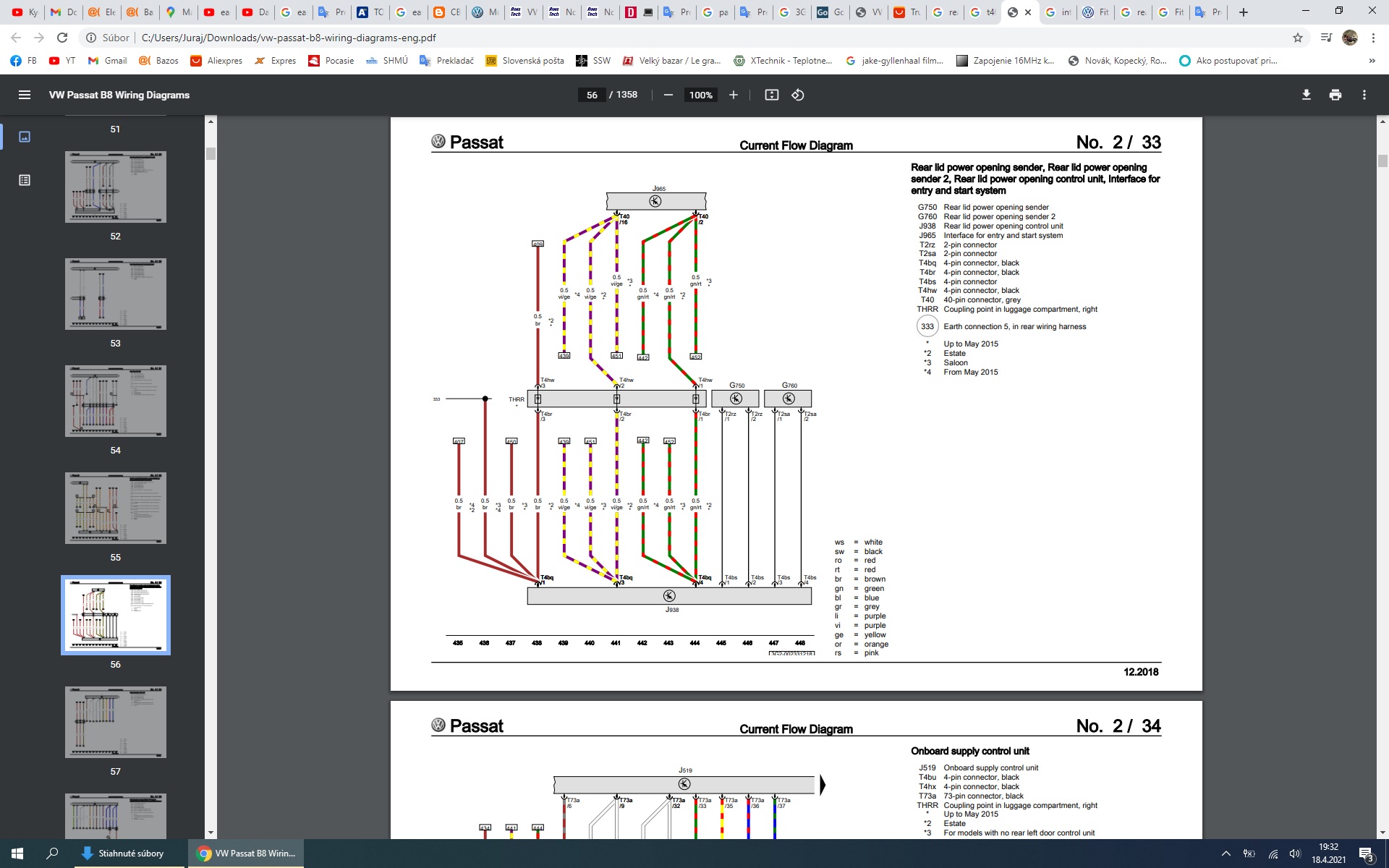Open PDF viewer more actions menu

pyautogui.click(x=1364, y=95)
